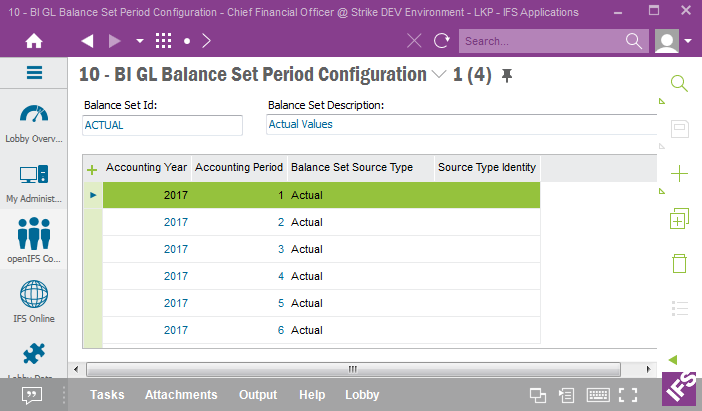The width and height of the screenshot is (702, 411).
Task: Click the duplicate record icon on right
Action: (x=679, y=218)
